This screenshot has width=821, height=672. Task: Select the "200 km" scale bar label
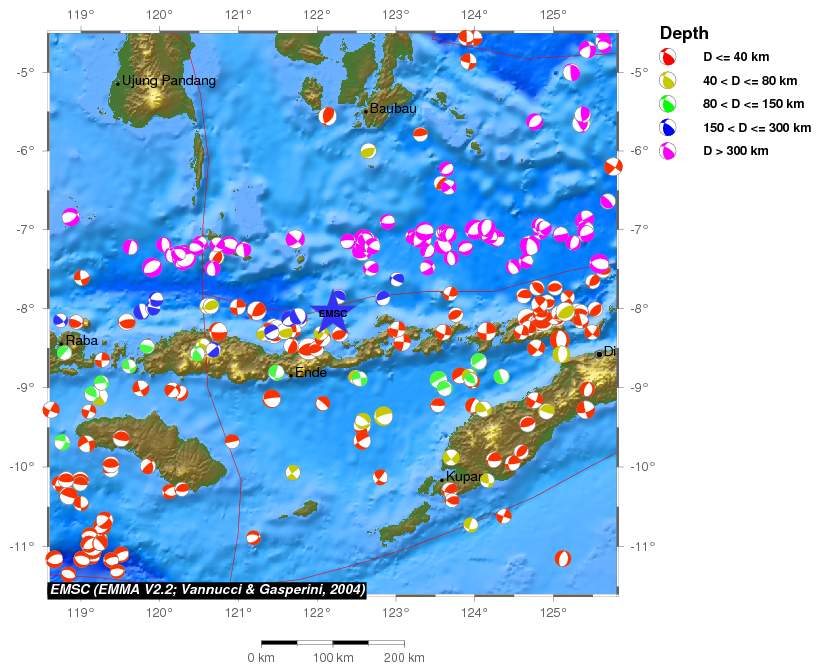tap(404, 658)
